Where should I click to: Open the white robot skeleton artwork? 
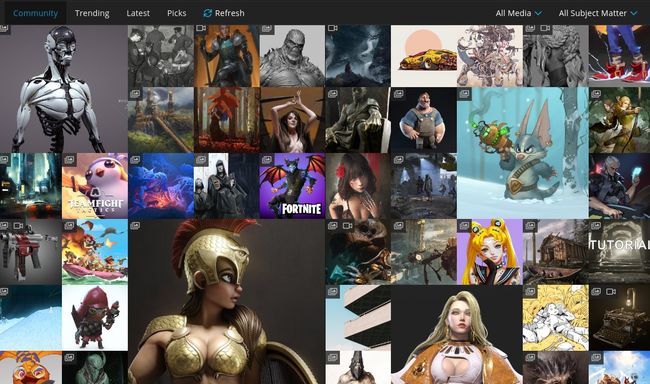click(64, 89)
